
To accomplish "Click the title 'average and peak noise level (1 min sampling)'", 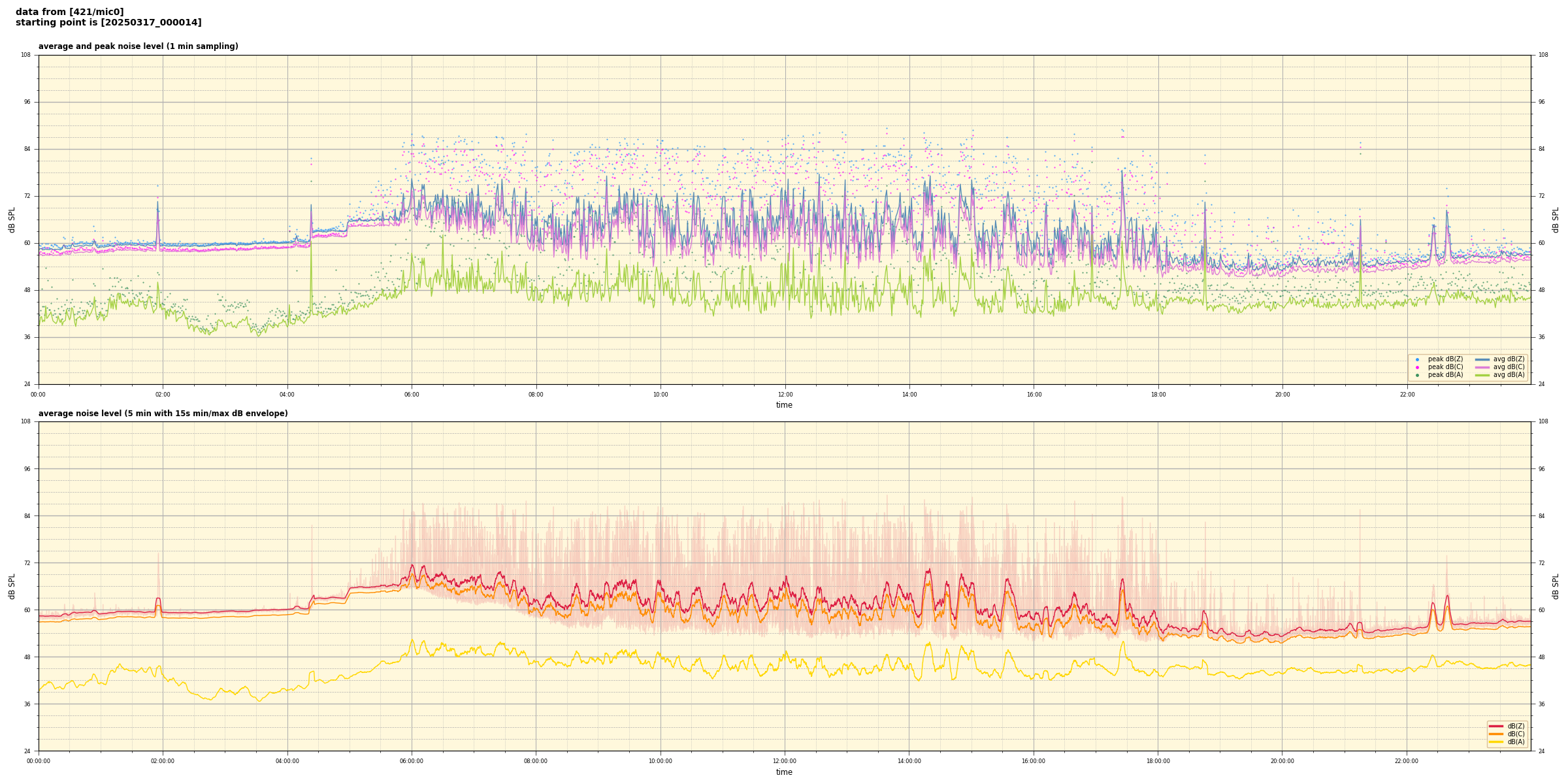I will pyautogui.click(x=138, y=46).
